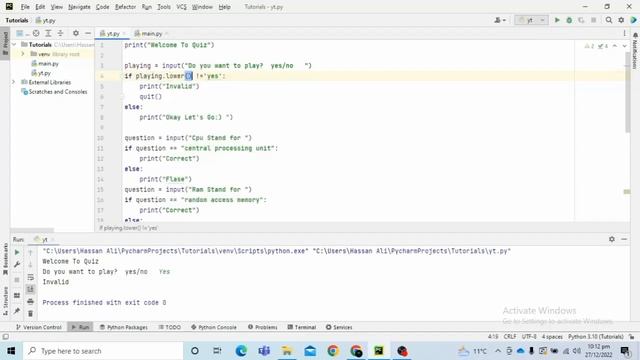Open the Terminal tool window

(x=302, y=327)
